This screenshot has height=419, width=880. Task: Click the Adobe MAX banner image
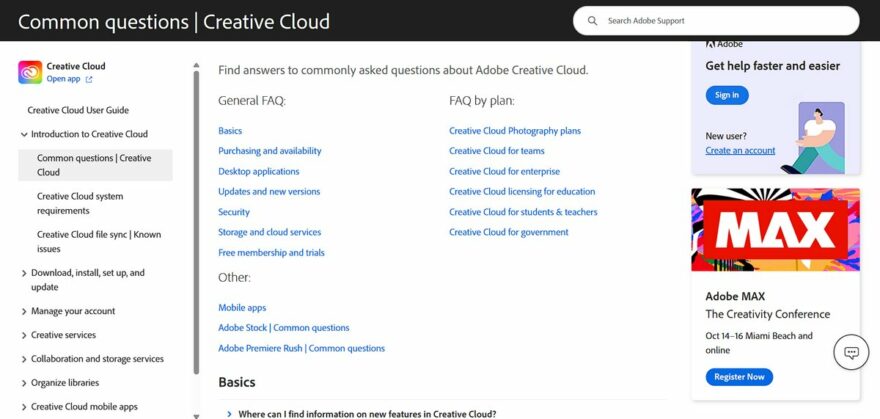(x=776, y=230)
